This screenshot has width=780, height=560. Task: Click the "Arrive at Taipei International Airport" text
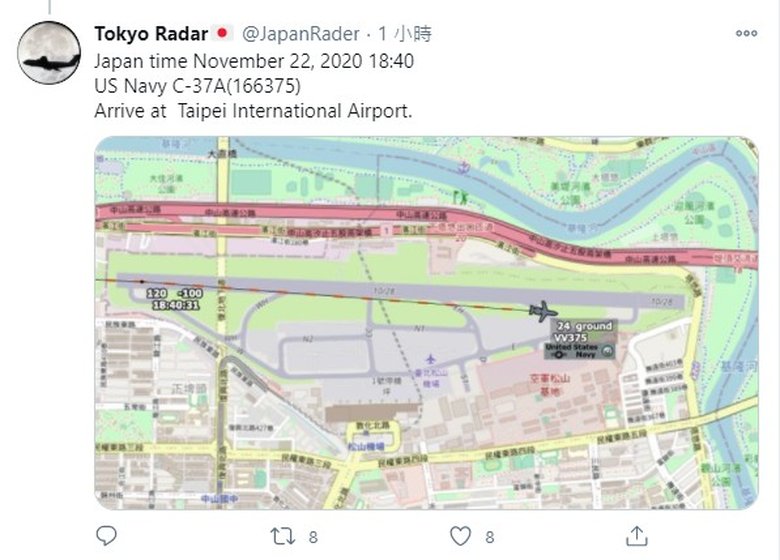click(253, 111)
